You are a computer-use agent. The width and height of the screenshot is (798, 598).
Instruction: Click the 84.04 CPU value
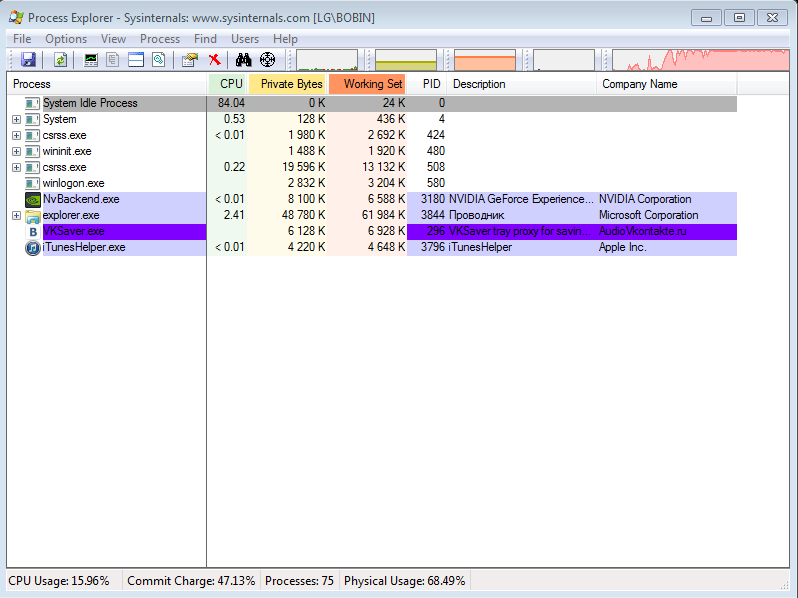231,103
